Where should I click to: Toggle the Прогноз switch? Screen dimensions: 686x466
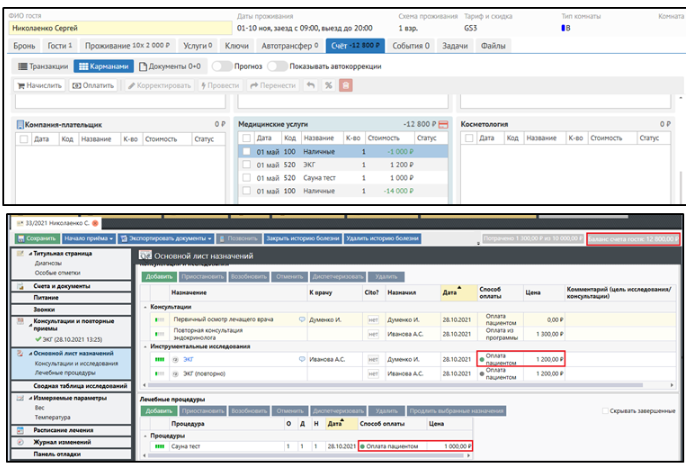[x=220, y=66]
